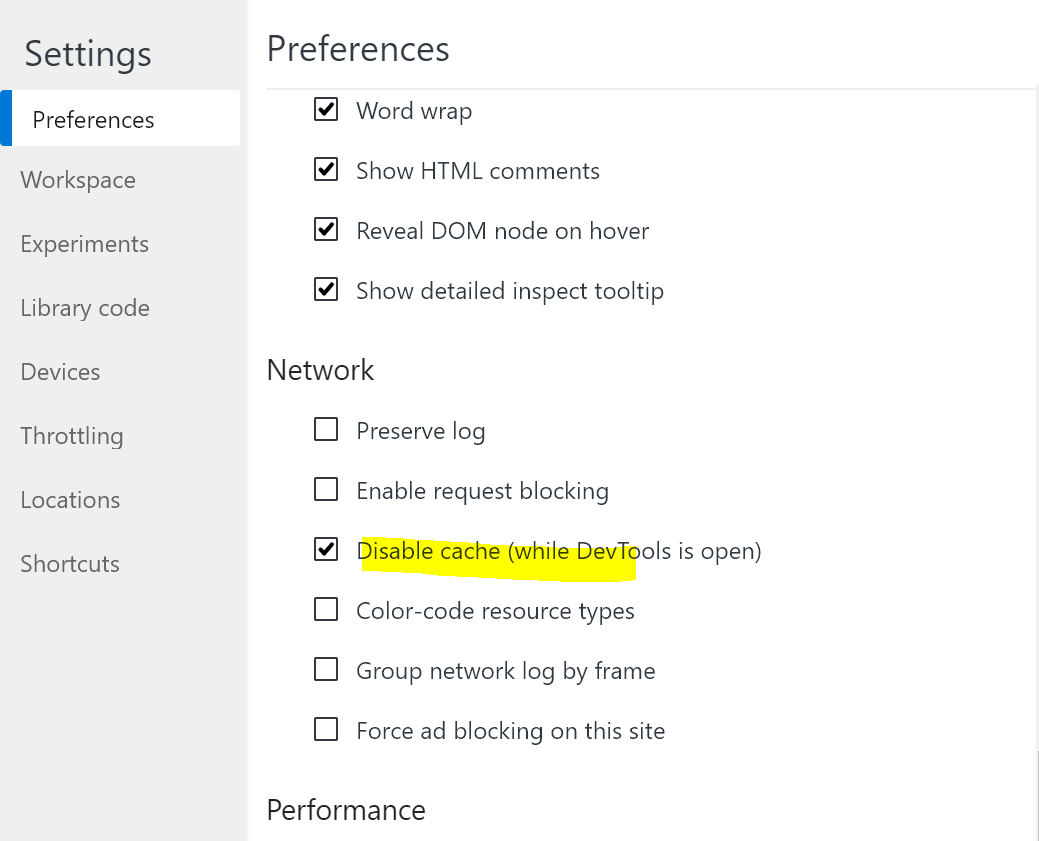Select Devices in the settings sidebar
Image resolution: width=1039 pixels, height=841 pixels.
[x=61, y=372]
